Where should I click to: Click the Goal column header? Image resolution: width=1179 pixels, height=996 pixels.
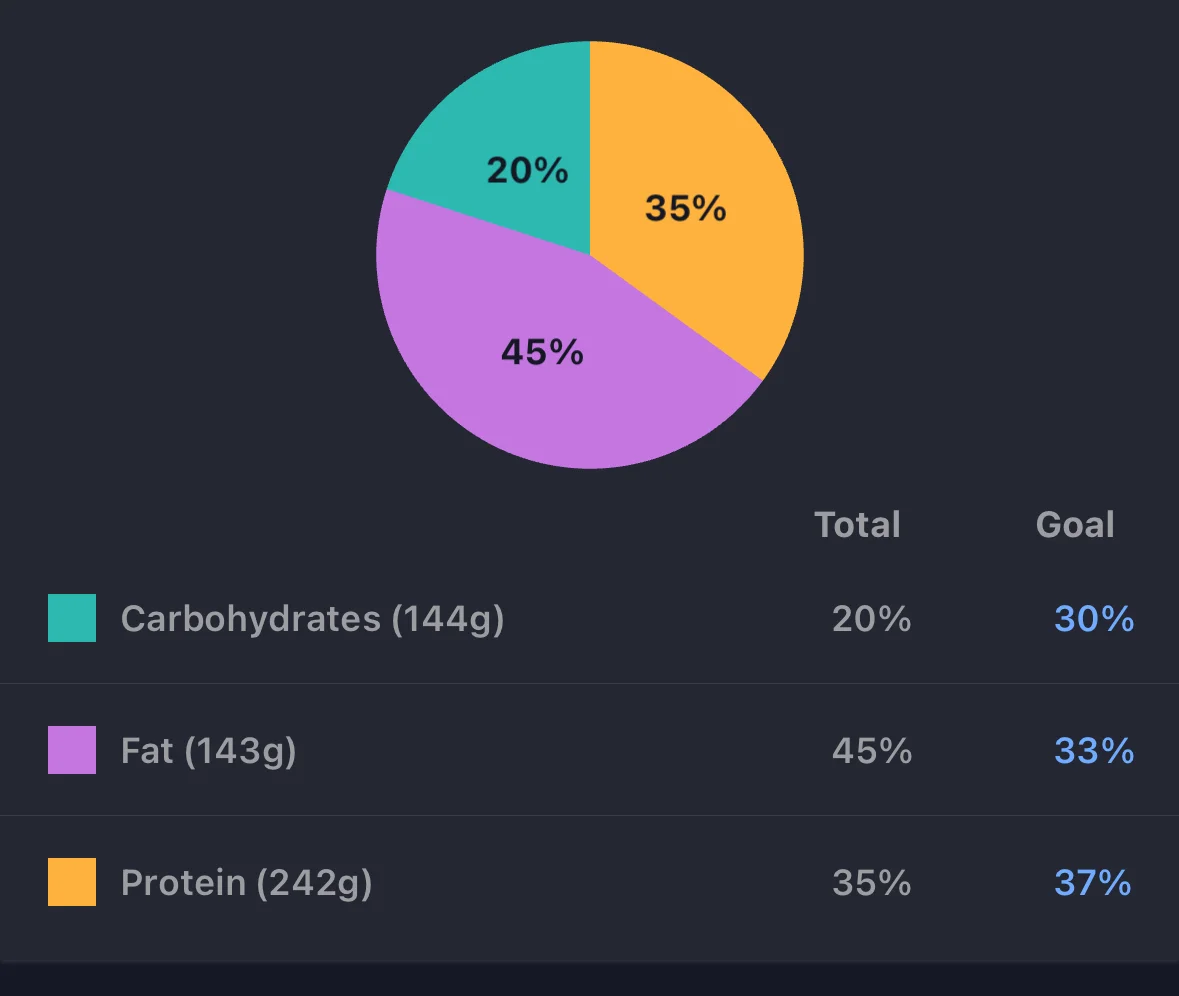pyautogui.click(x=1074, y=525)
